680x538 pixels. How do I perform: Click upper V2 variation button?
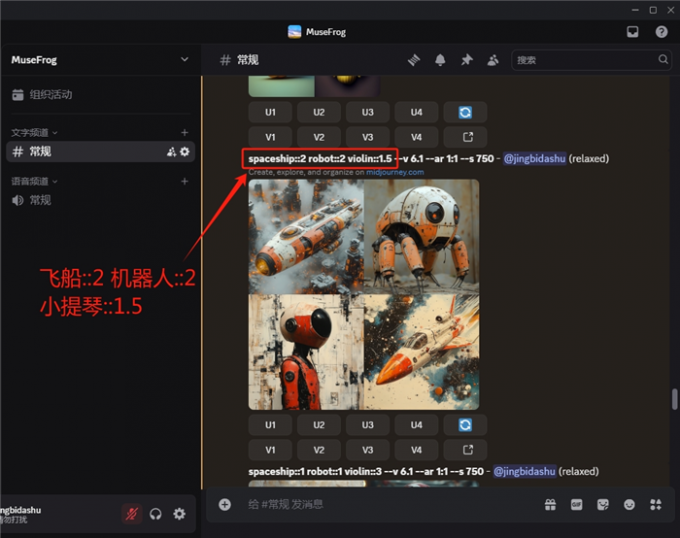319,137
